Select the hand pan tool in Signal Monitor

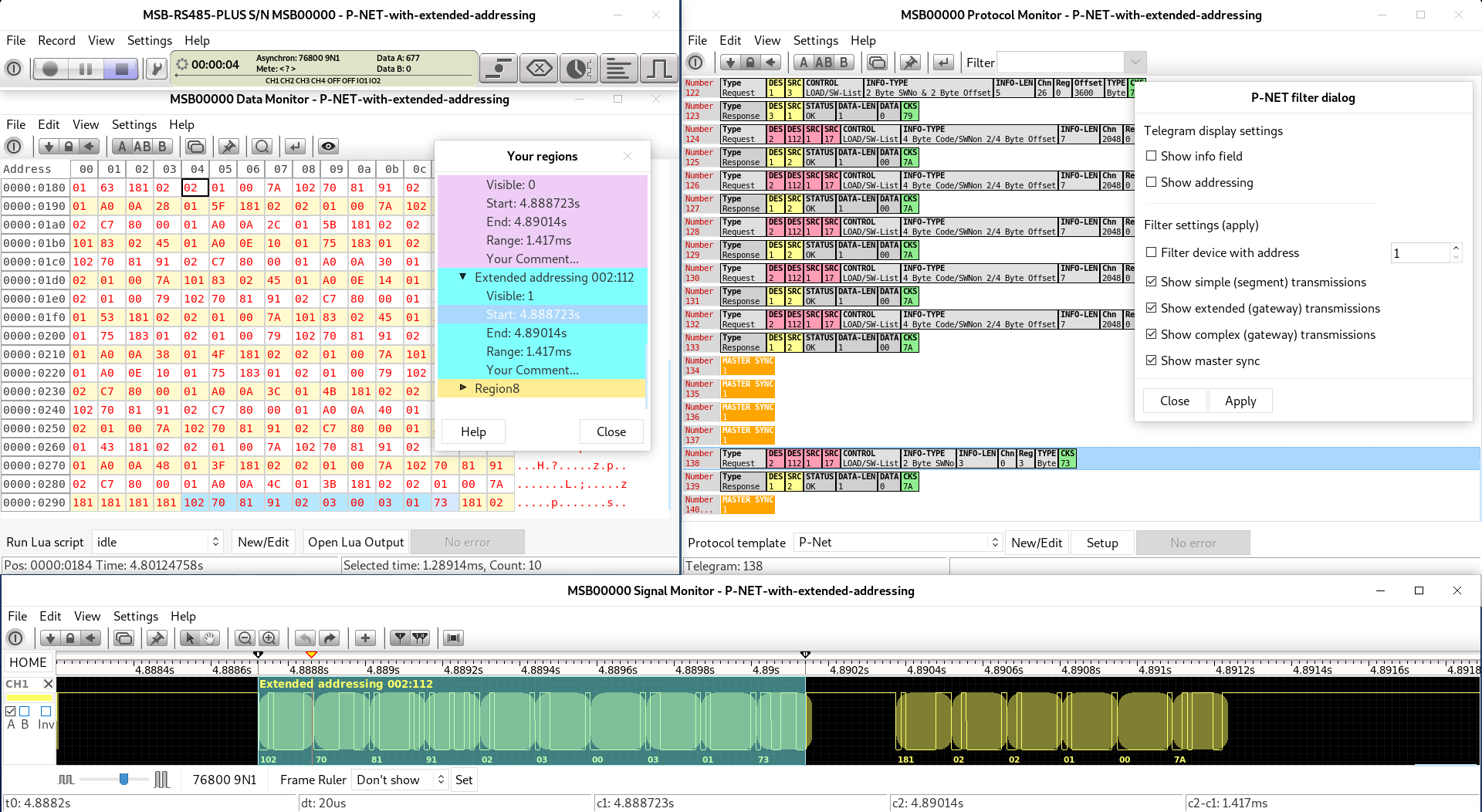(x=209, y=638)
